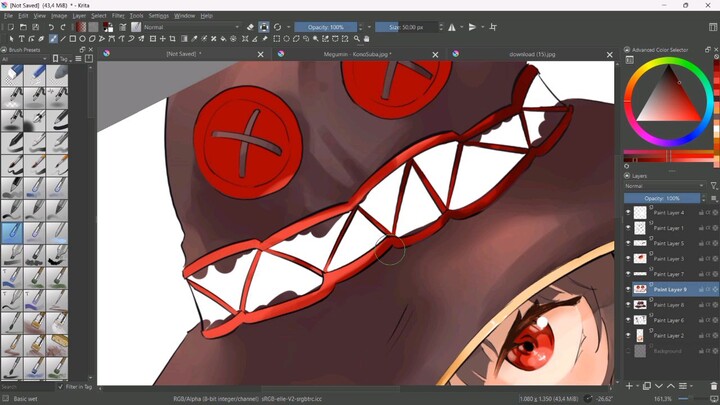720x405 pixels.
Task: Open the Filter menu
Action: pos(118,16)
